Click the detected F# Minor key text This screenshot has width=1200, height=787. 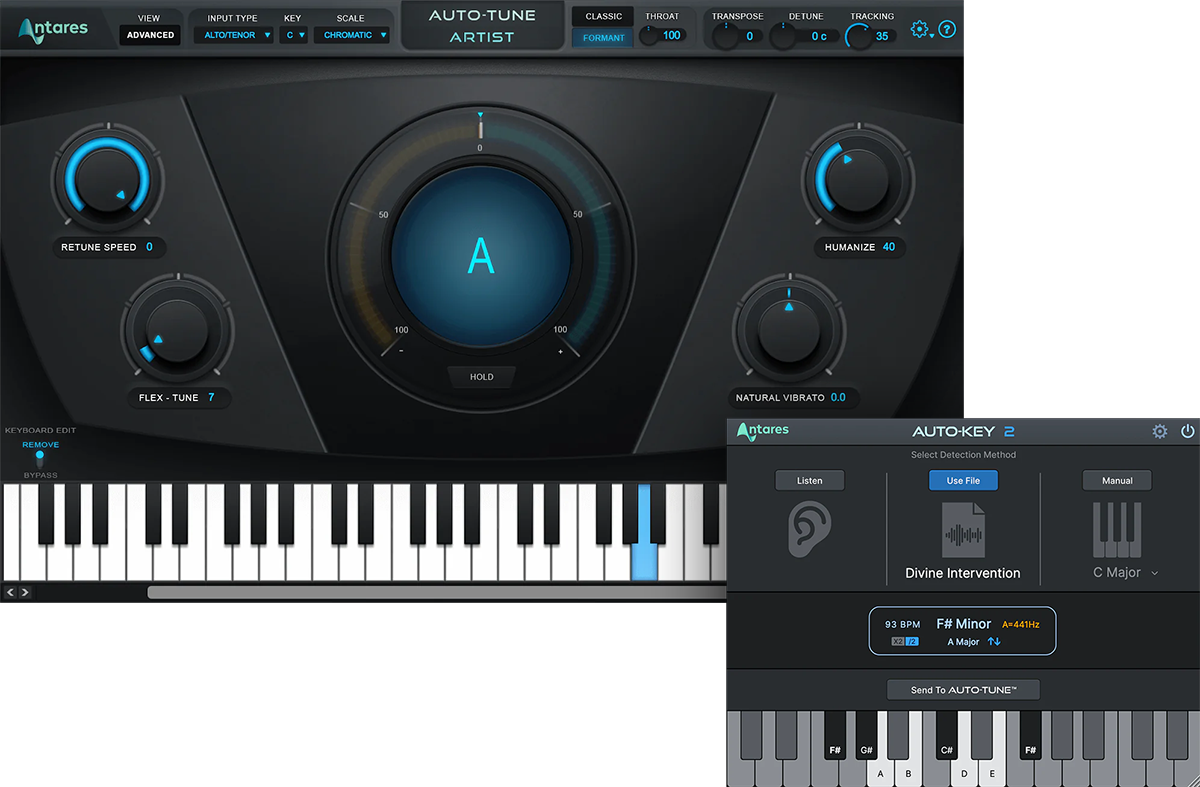coord(964,624)
